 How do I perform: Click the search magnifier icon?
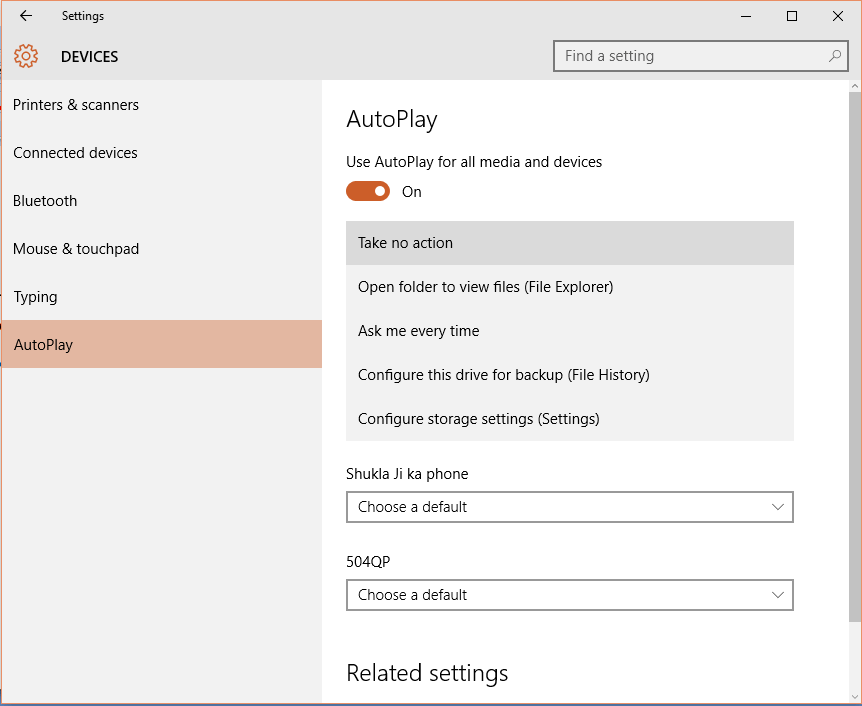[835, 56]
